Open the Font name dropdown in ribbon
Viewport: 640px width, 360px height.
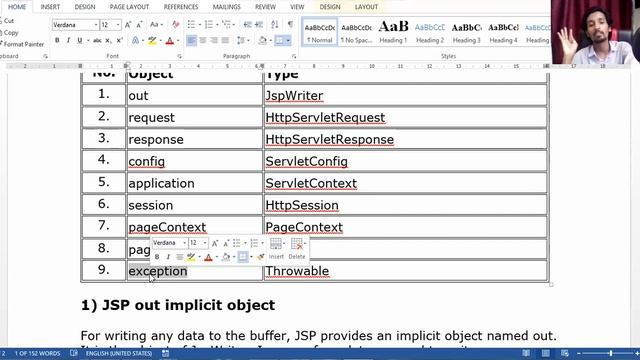(96, 25)
